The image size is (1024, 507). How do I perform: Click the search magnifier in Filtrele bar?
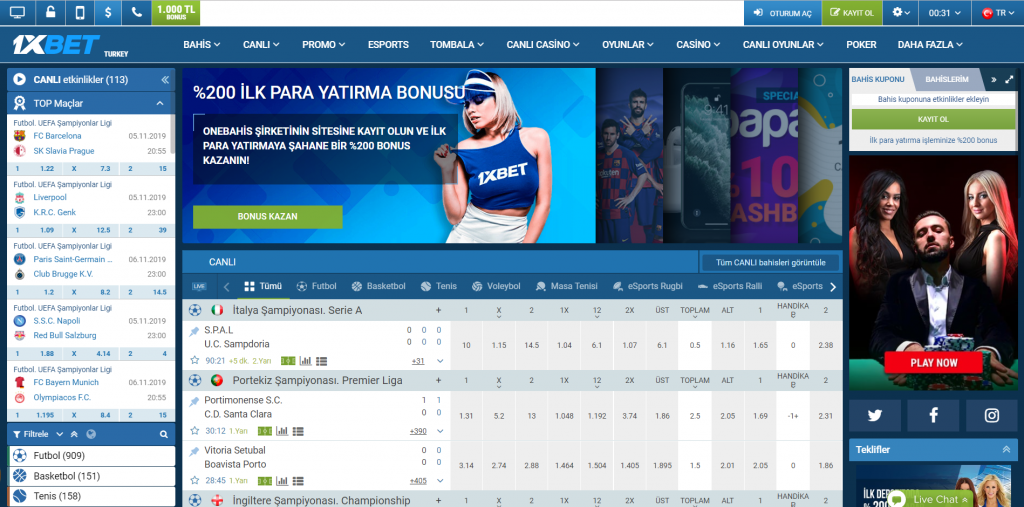click(x=165, y=434)
